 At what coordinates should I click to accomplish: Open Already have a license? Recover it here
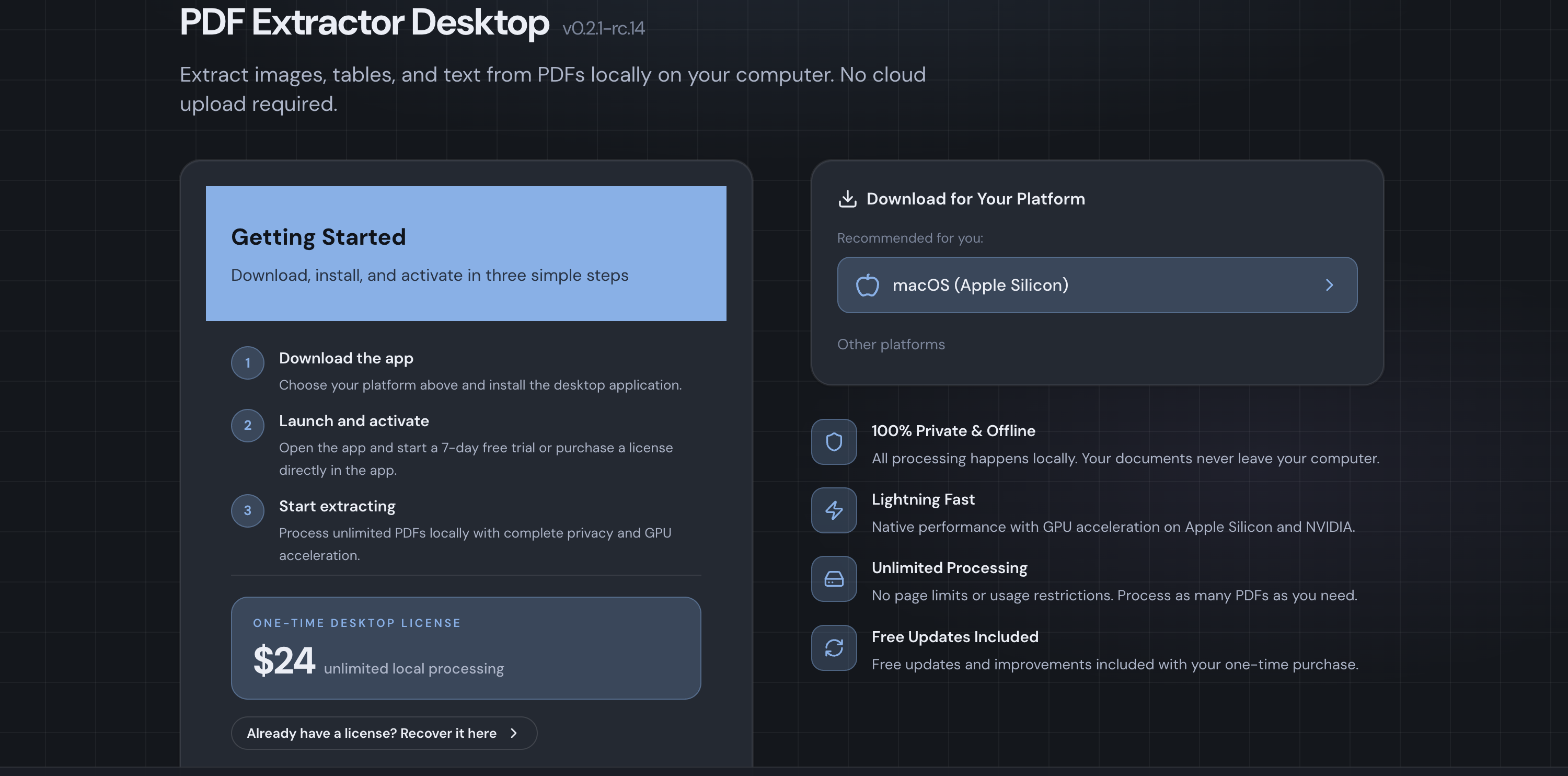pos(384,733)
